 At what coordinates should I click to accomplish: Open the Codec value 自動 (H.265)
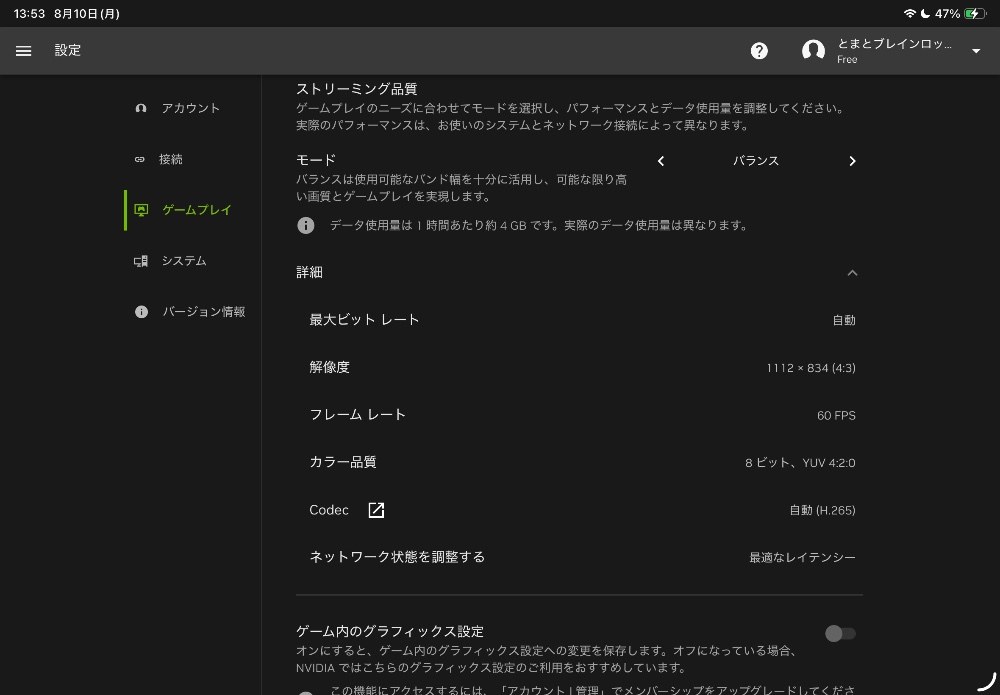(x=822, y=510)
